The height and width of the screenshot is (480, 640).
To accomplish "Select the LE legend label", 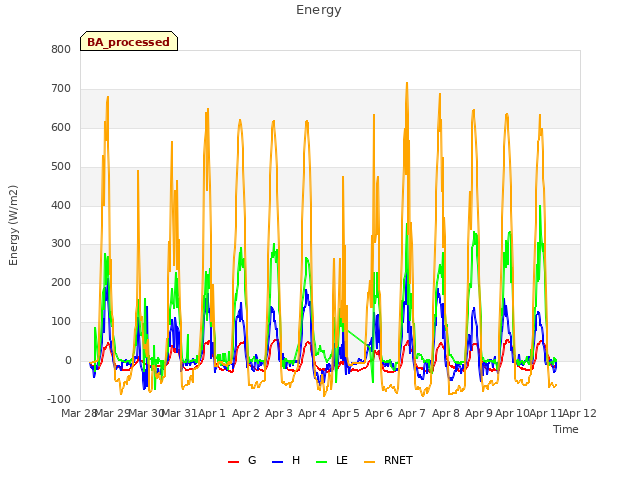I will pyautogui.click(x=342, y=460).
